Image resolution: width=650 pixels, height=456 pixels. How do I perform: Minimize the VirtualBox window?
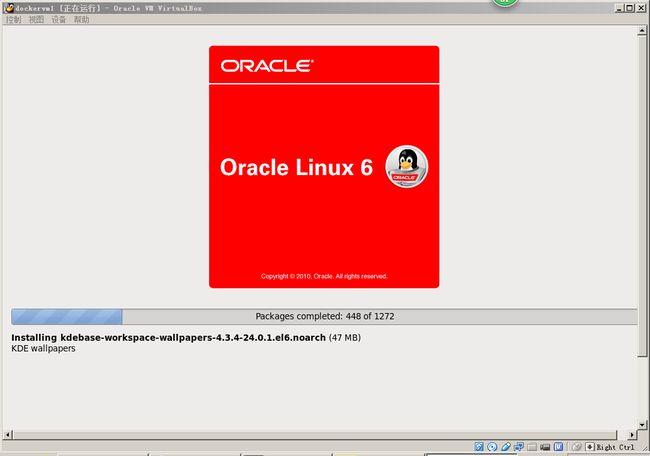point(619,7)
